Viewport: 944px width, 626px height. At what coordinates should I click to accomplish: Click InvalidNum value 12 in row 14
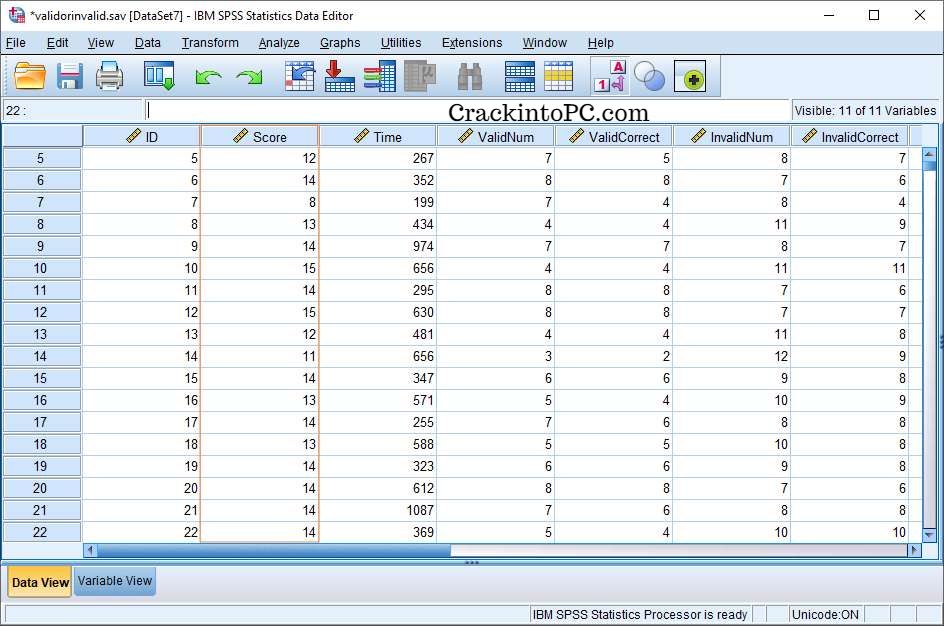point(731,356)
